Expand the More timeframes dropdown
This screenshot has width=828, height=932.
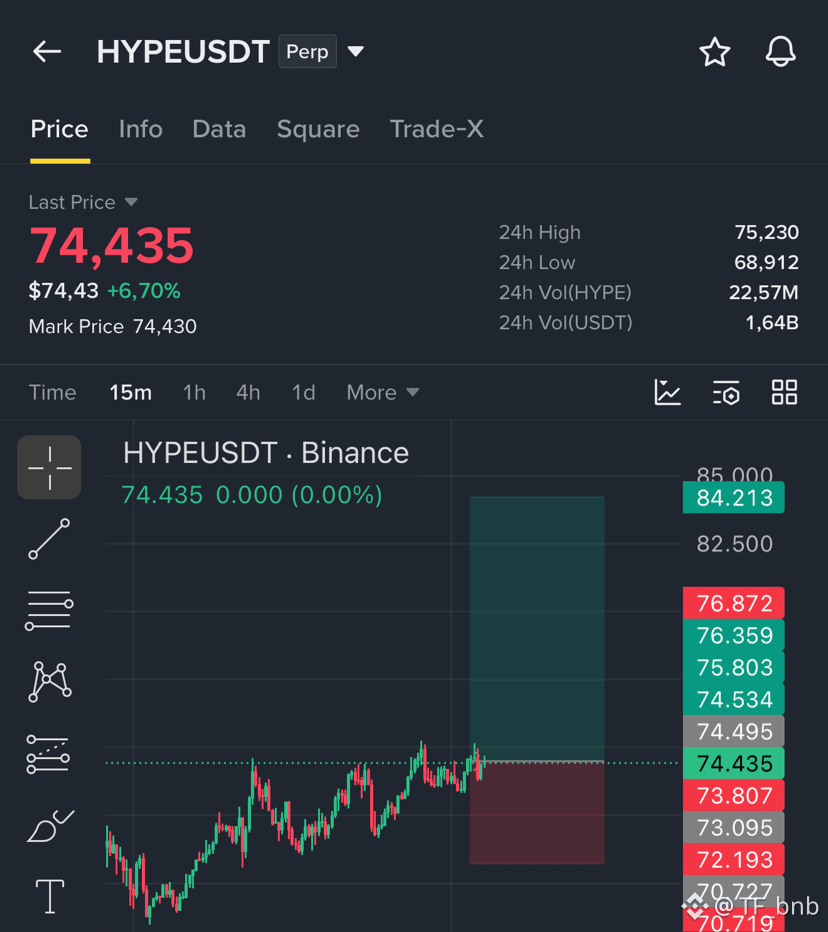pos(383,392)
